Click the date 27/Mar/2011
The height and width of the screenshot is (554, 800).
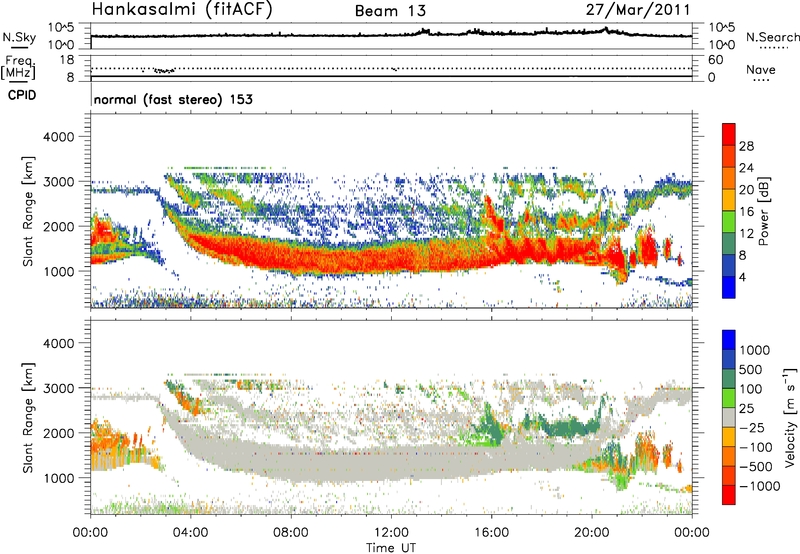pos(638,10)
